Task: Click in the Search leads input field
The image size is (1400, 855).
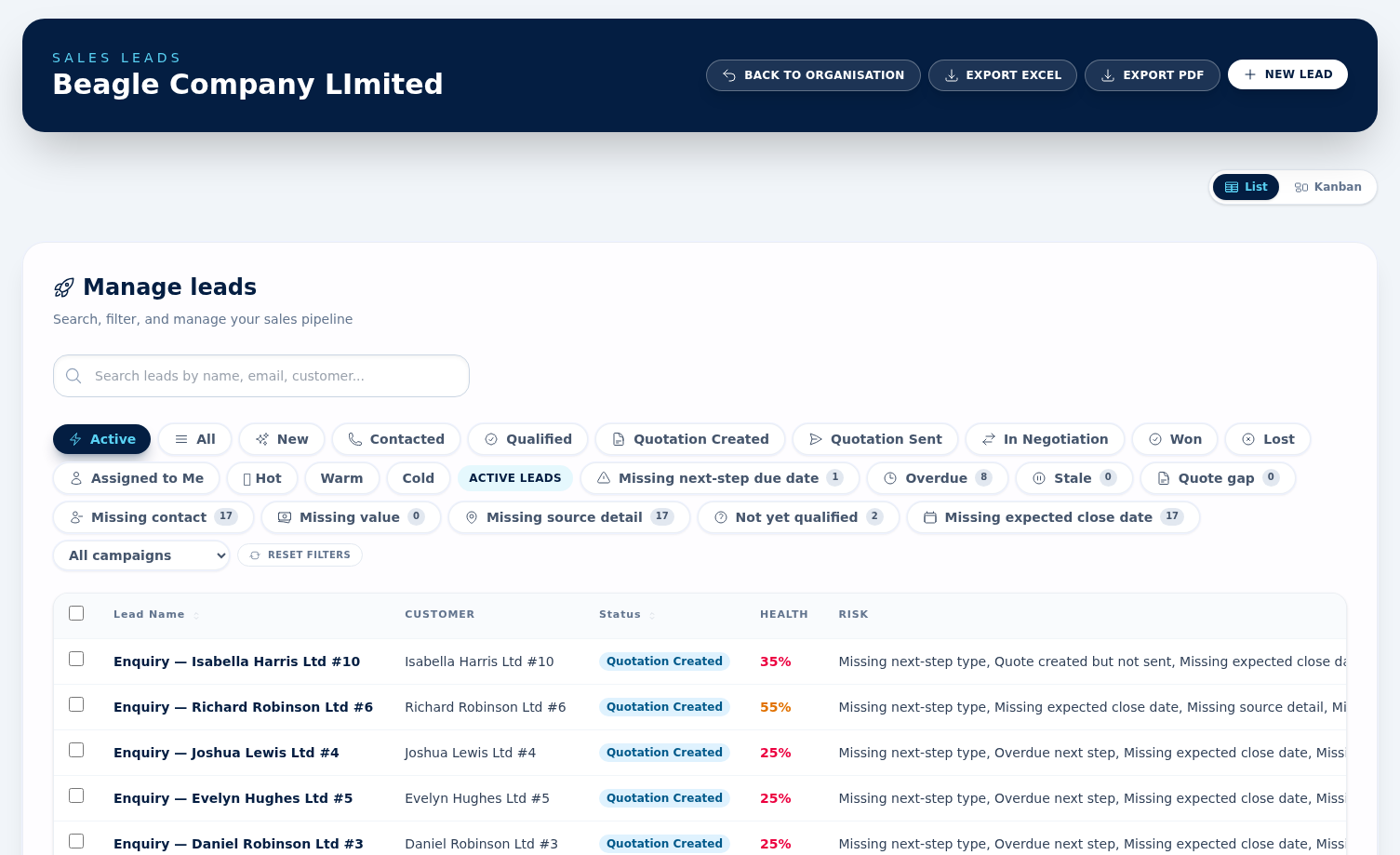Action: coord(261,376)
